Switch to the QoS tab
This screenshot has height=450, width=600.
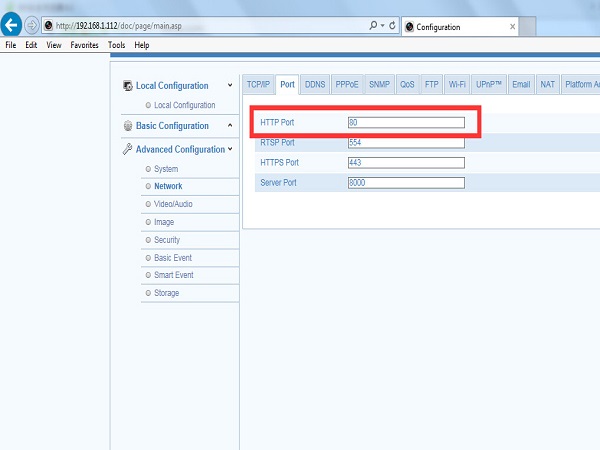click(407, 85)
